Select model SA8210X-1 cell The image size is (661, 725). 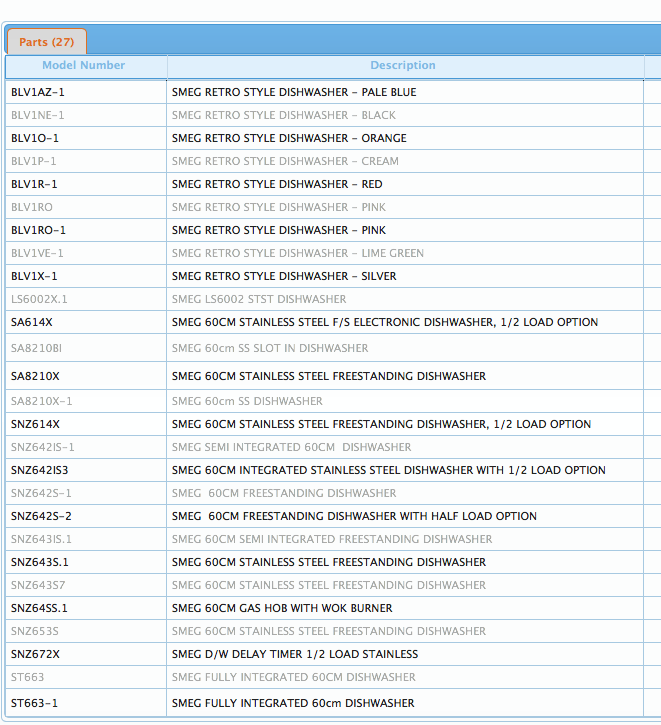click(86, 401)
